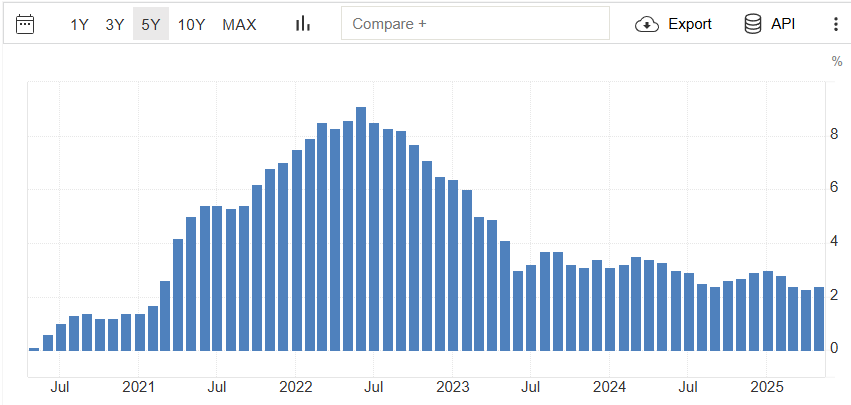Click the y-axis value 4

[835, 242]
